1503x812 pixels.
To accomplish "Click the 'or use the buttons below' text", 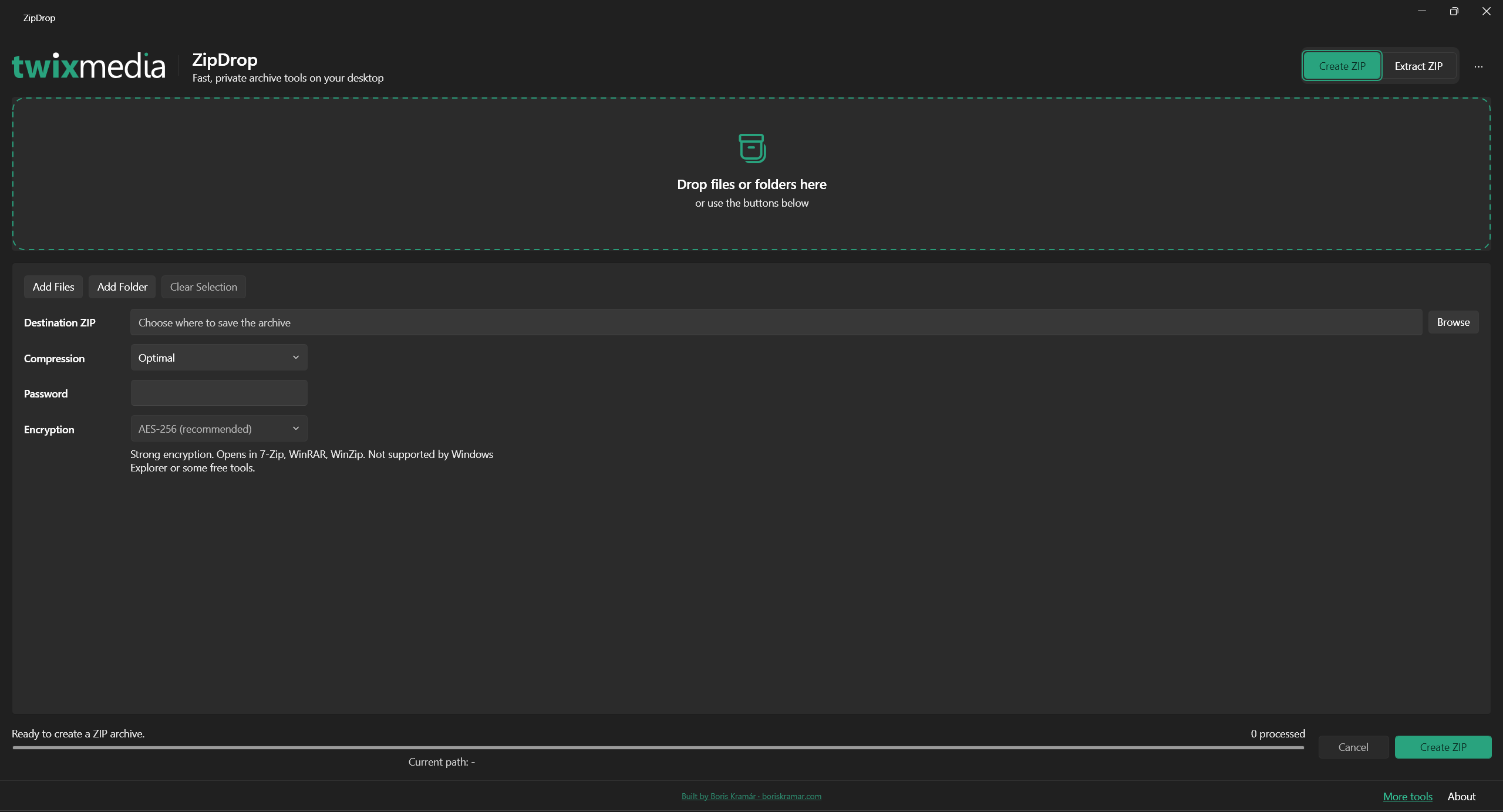I will (x=751, y=203).
